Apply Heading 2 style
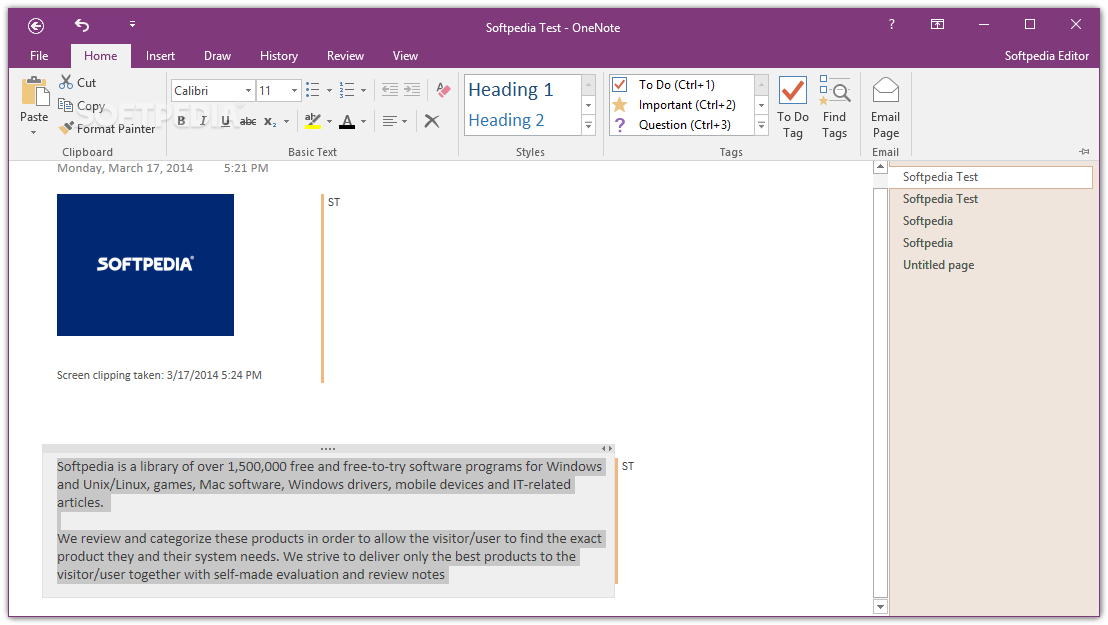Screen dimensions: 1108x625 tap(506, 120)
